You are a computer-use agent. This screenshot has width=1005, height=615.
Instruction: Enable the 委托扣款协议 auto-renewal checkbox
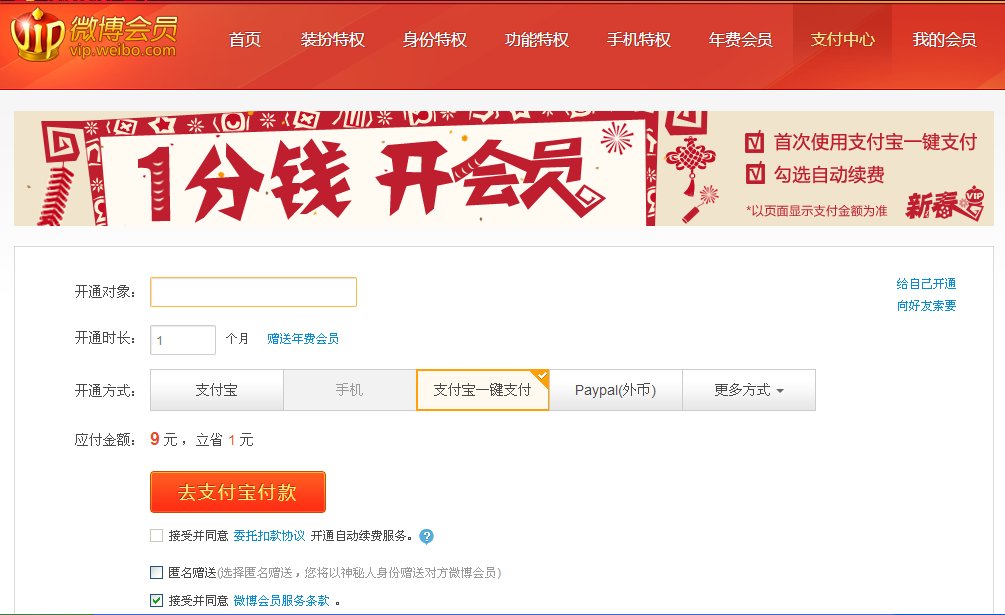click(x=155, y=536)
